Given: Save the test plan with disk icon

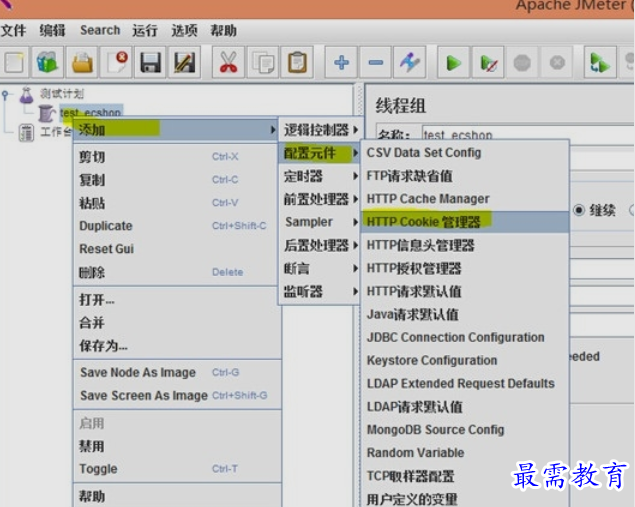Looking at the screenshot, I should coord(151,63).
